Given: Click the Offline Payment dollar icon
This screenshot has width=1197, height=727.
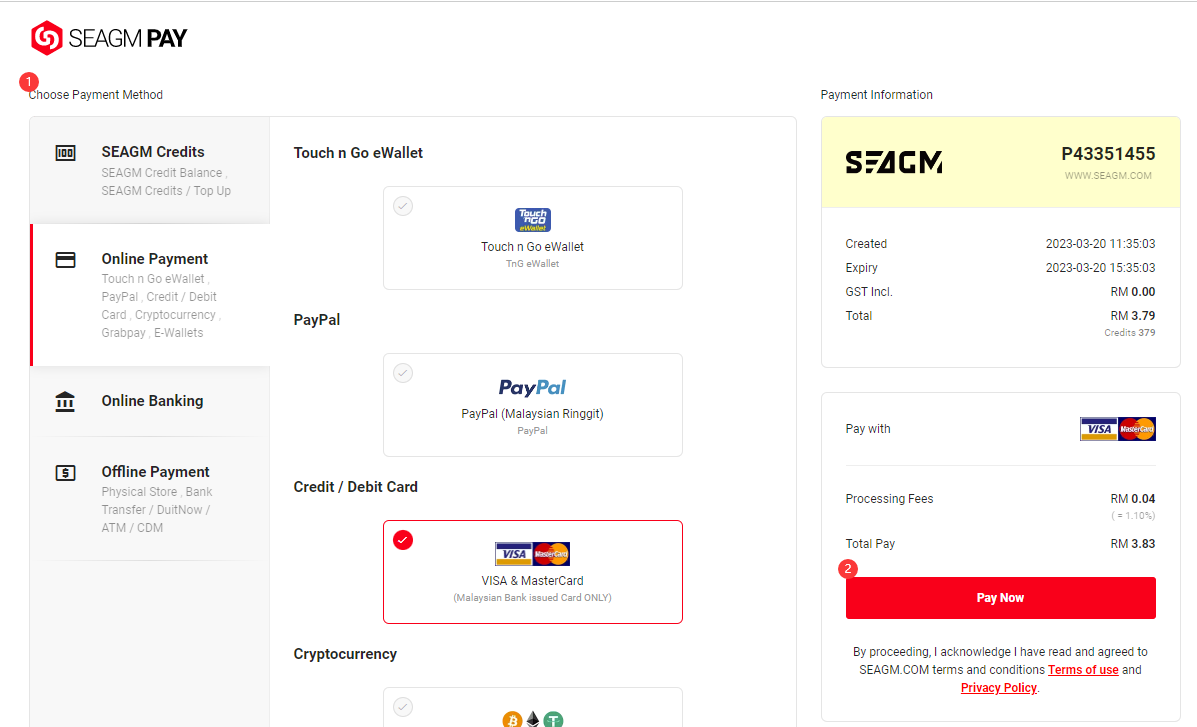Looking at the screenshot, I should click(66, 473).
